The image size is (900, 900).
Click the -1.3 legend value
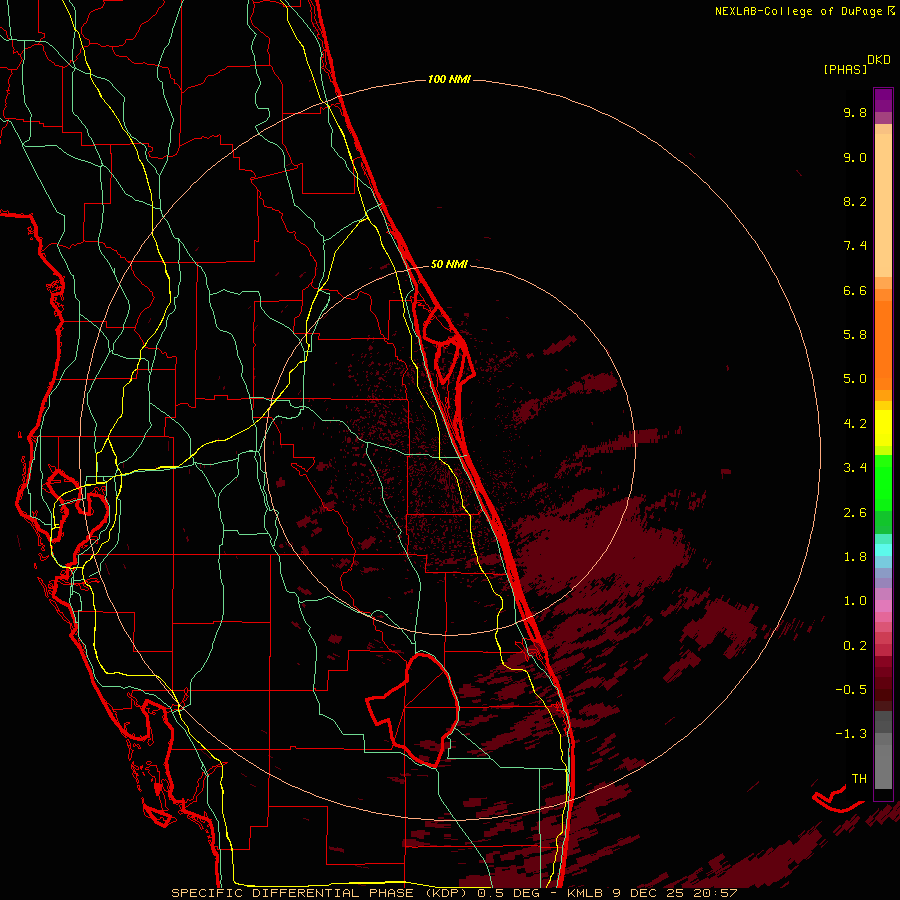pos(851,734)
